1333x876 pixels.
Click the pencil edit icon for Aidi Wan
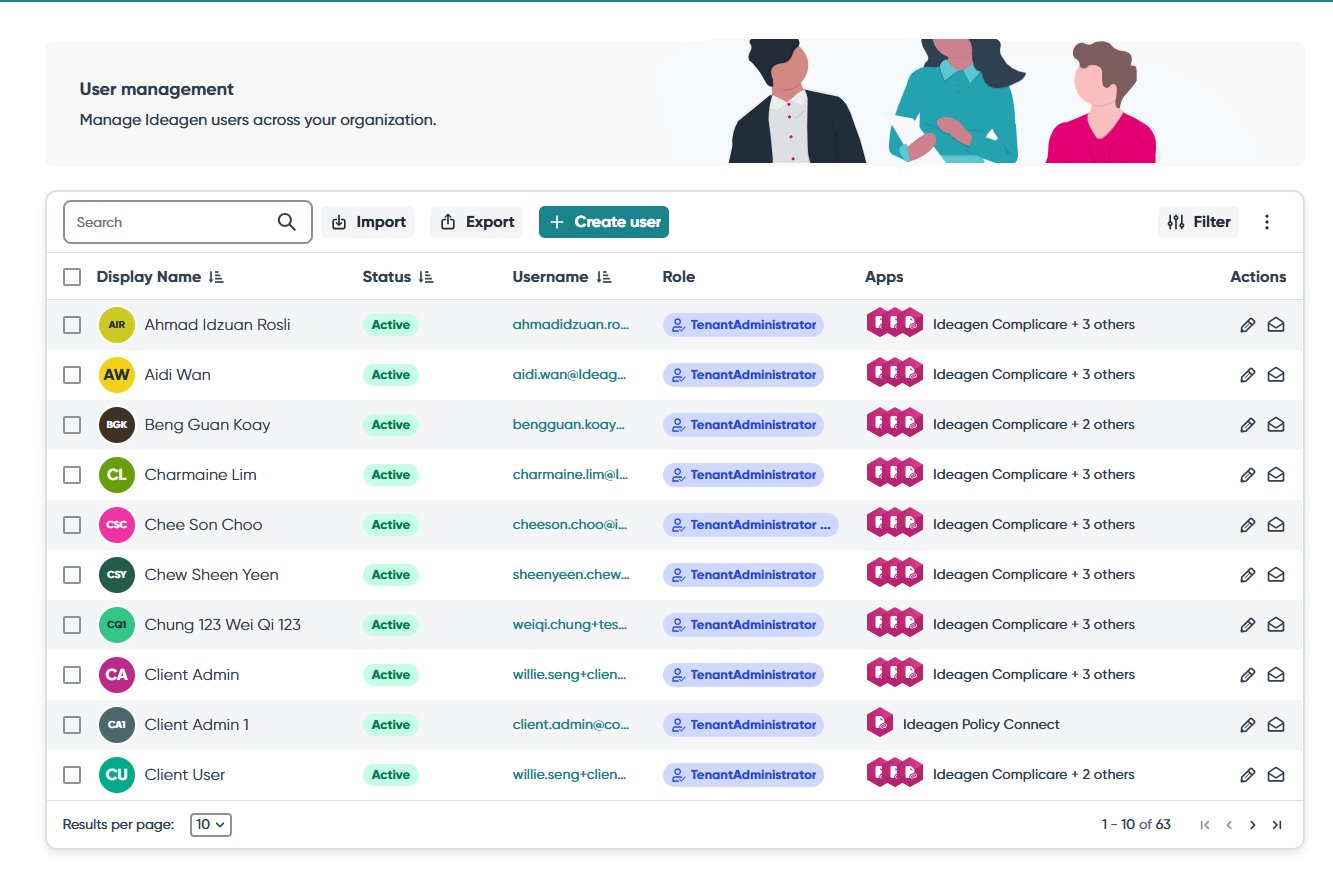coord(1247,375)
